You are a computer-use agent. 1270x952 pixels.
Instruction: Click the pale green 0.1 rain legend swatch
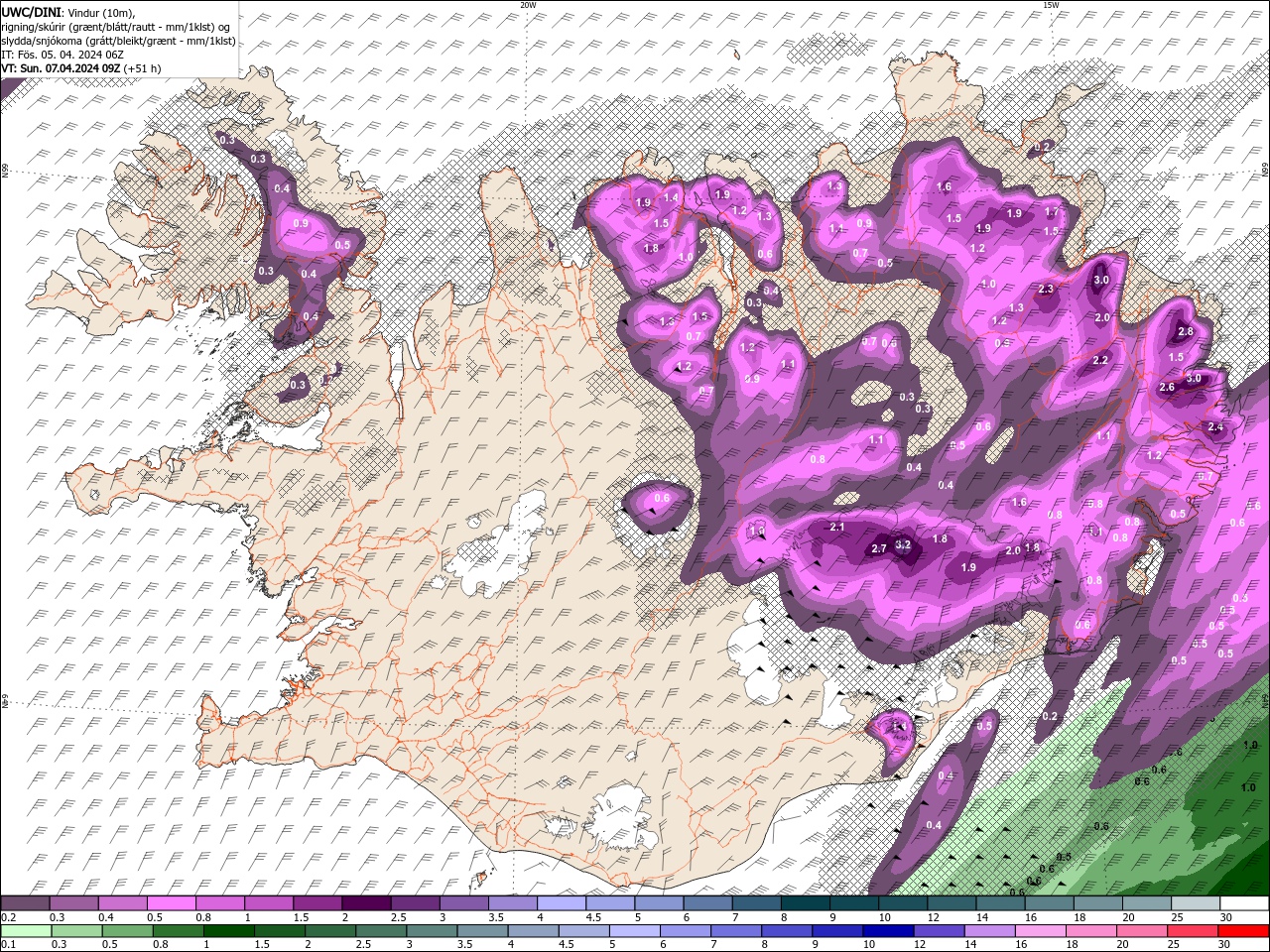coord(25,931)
